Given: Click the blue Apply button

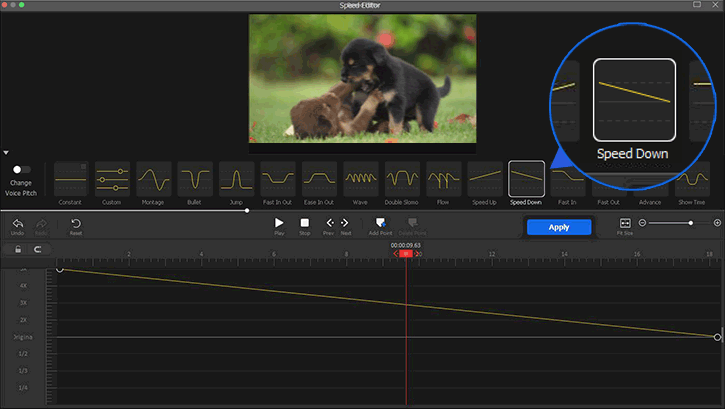Looking at the screenshot, I should pos(559,227).
